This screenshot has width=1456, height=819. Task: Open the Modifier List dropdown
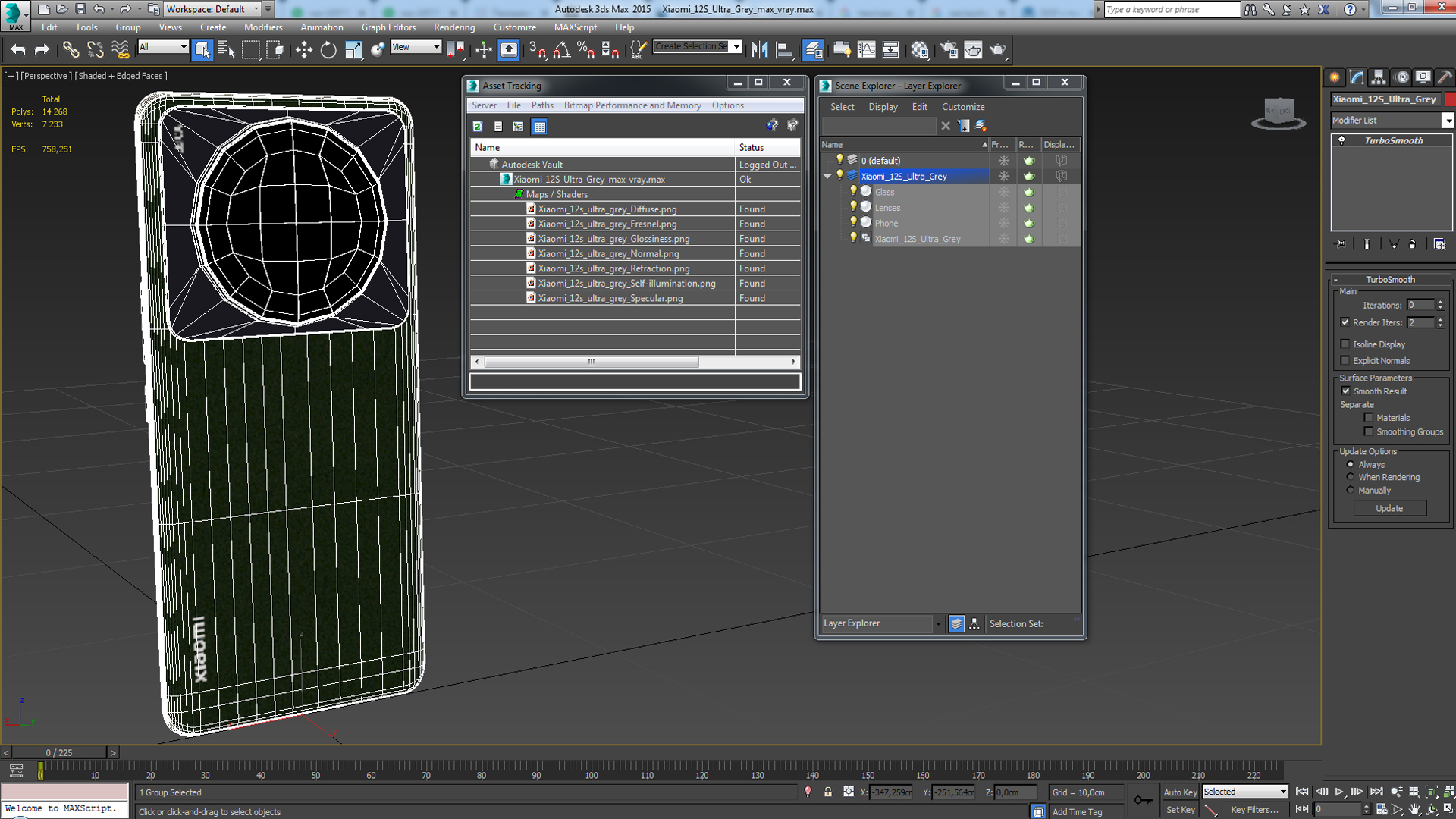click(x=1448, y=121)
